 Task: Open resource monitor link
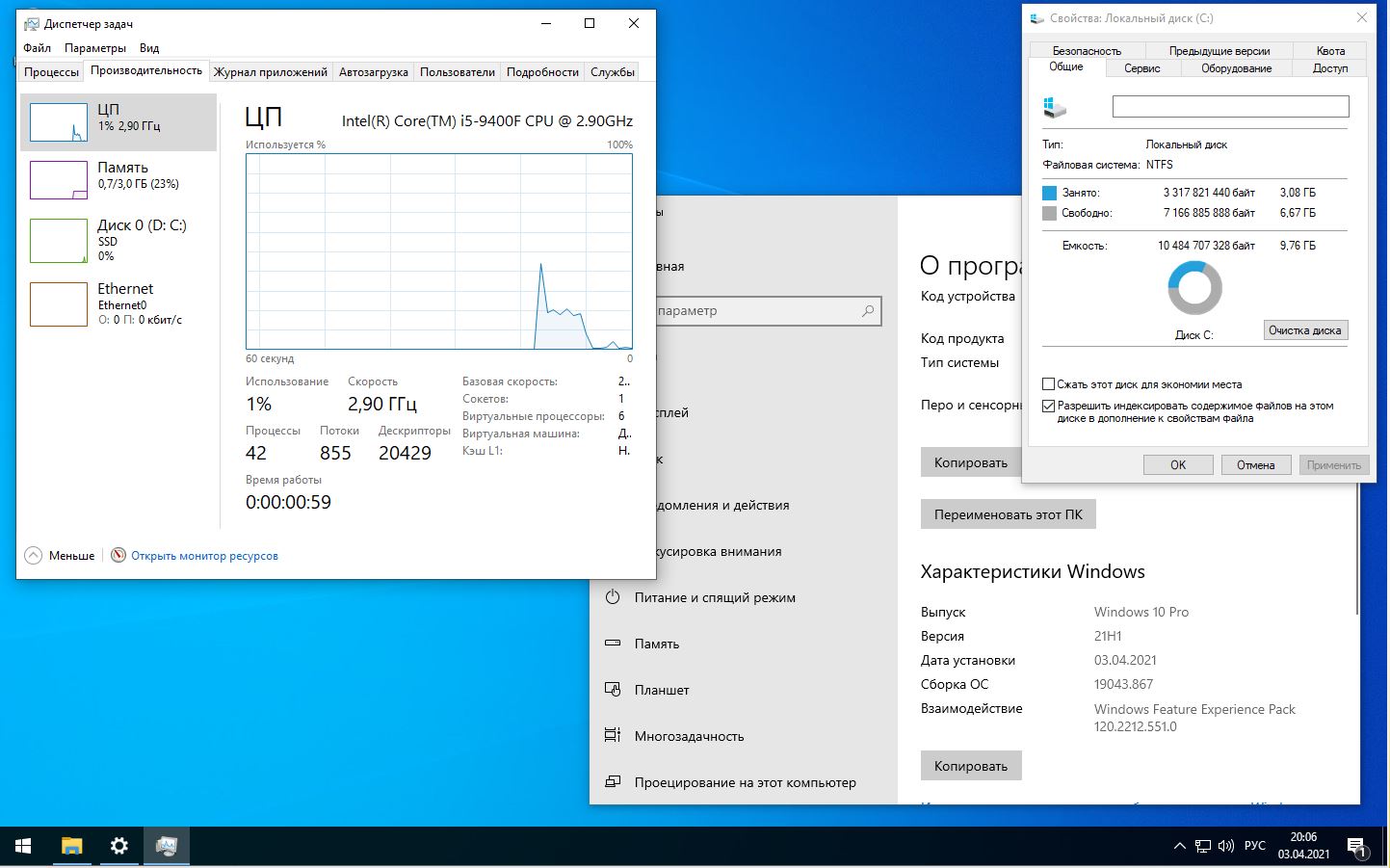pyautogui.click(x=204, y=556)
